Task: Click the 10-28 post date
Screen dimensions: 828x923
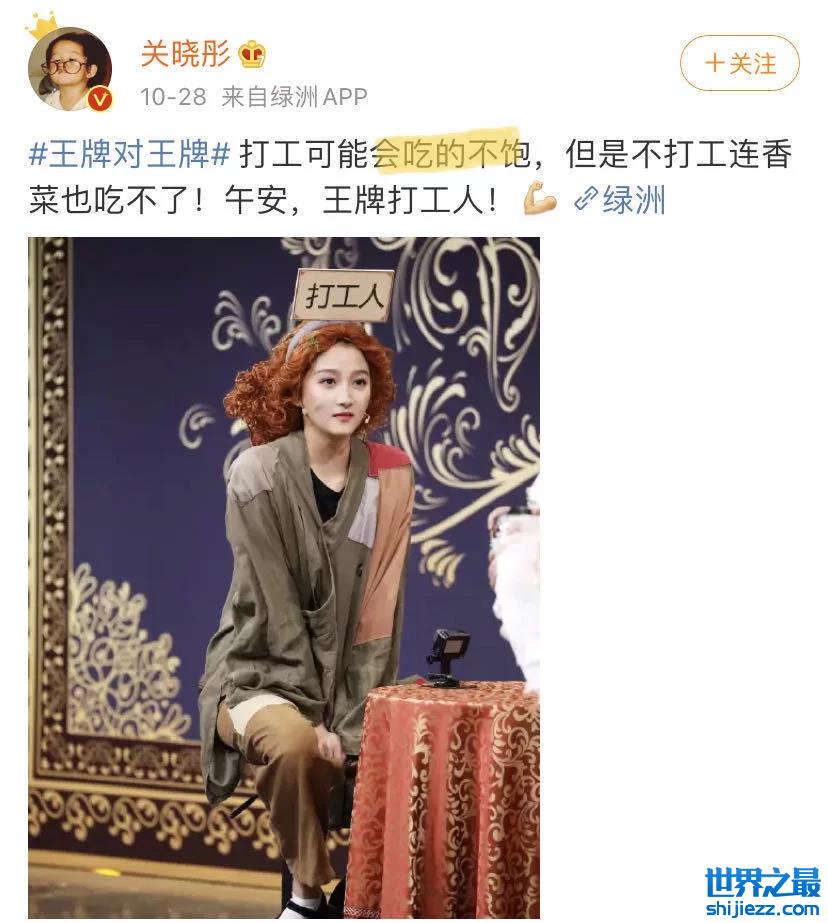Action: pyautogui.click(x=173, y=97)
